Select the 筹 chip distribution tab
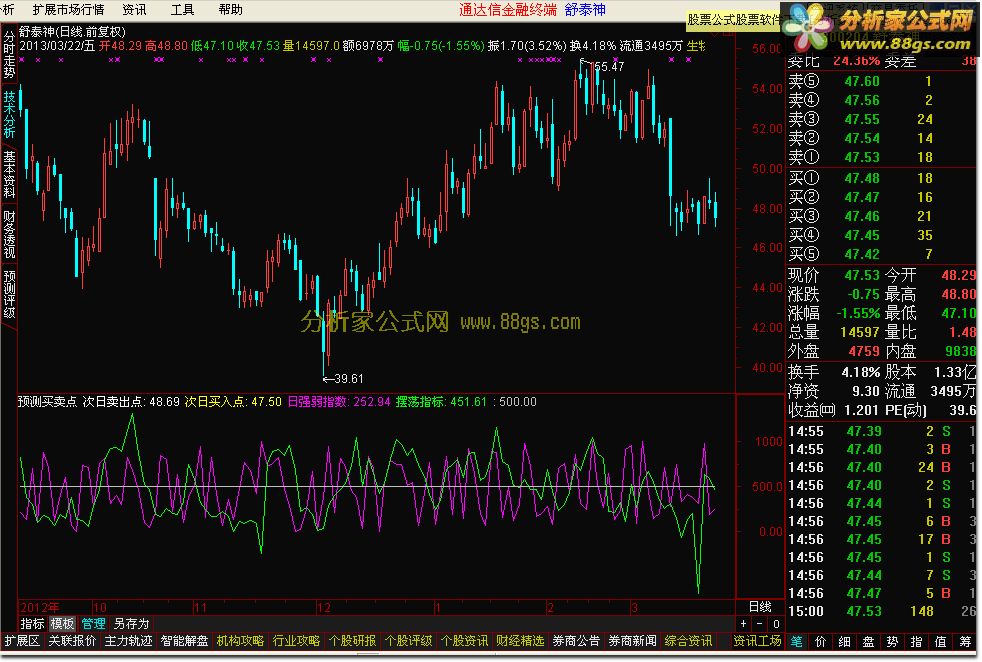 point(964,641)
